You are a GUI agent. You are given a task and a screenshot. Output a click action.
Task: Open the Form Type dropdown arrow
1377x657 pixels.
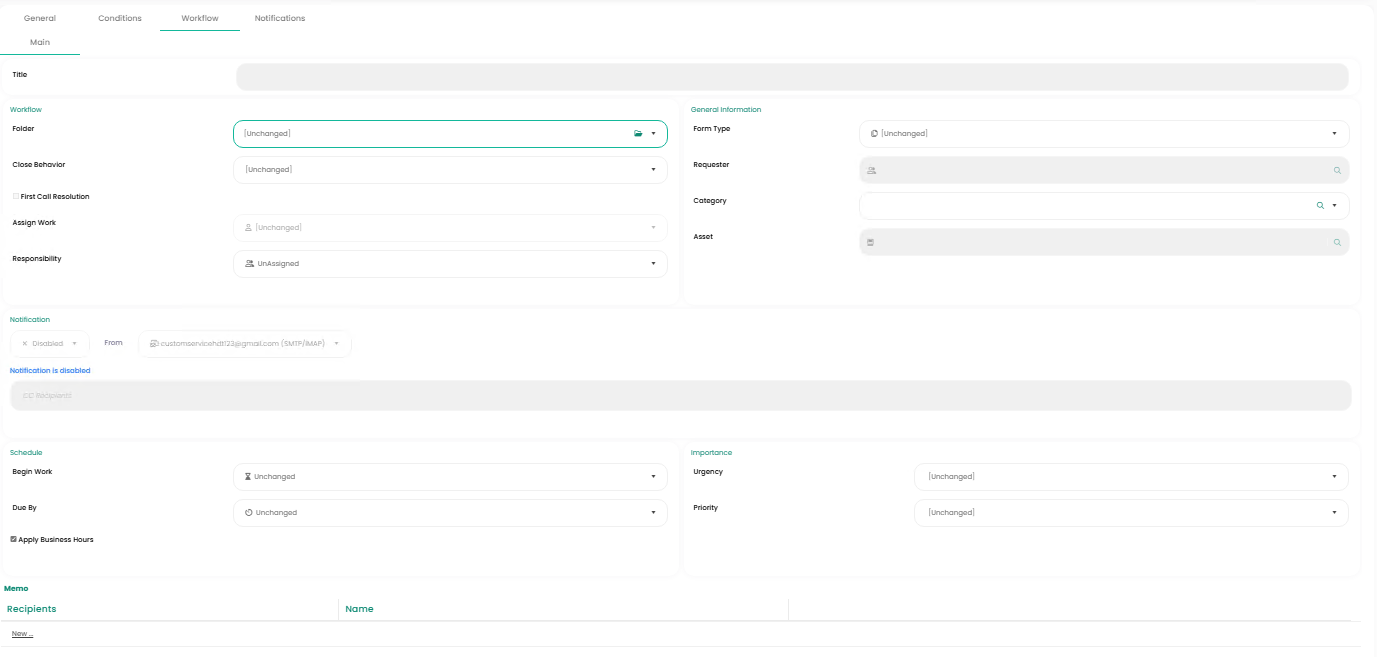[x=1334, y=134]
